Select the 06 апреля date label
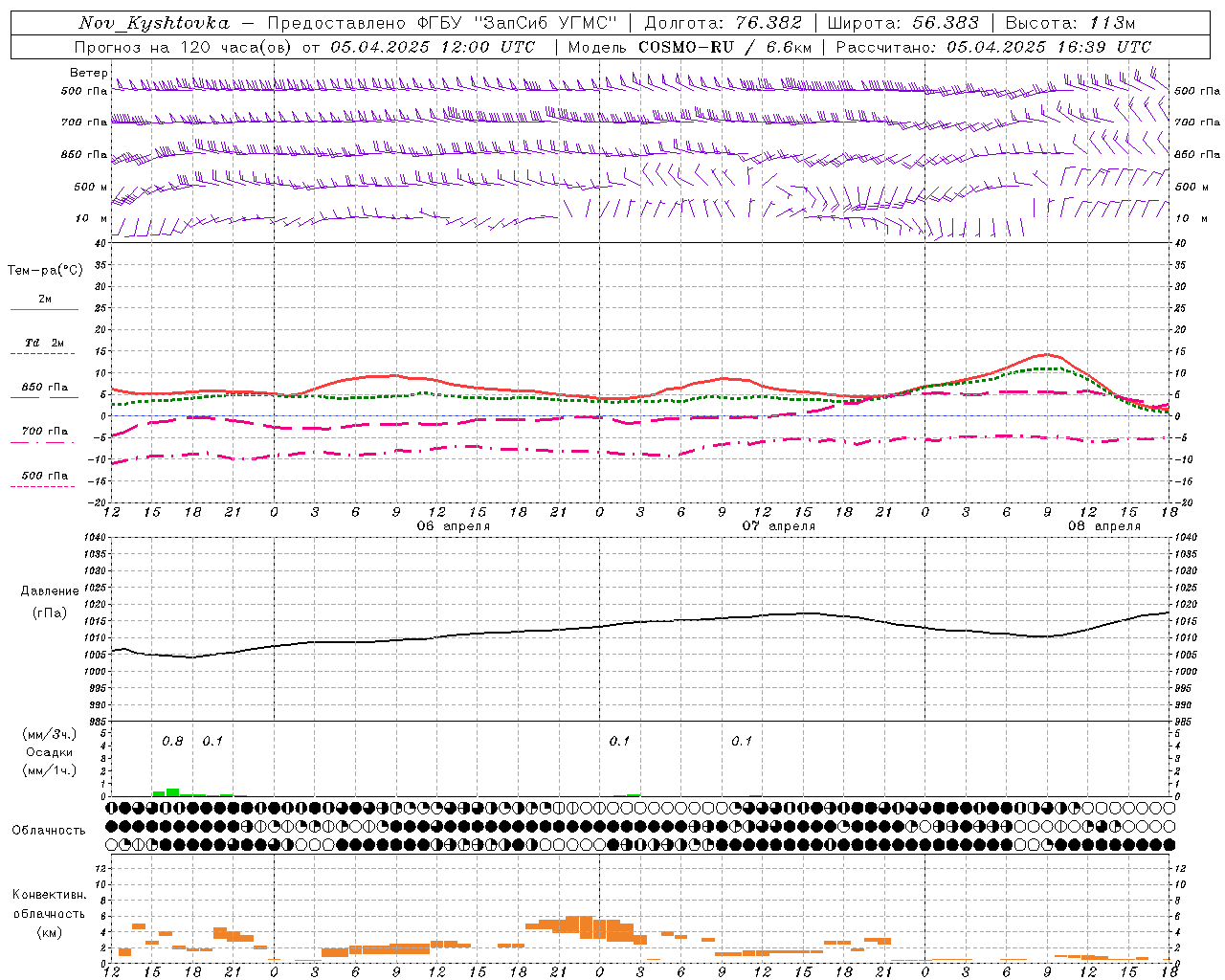Viewport: 1225px width, 980px height. point(453,526)
